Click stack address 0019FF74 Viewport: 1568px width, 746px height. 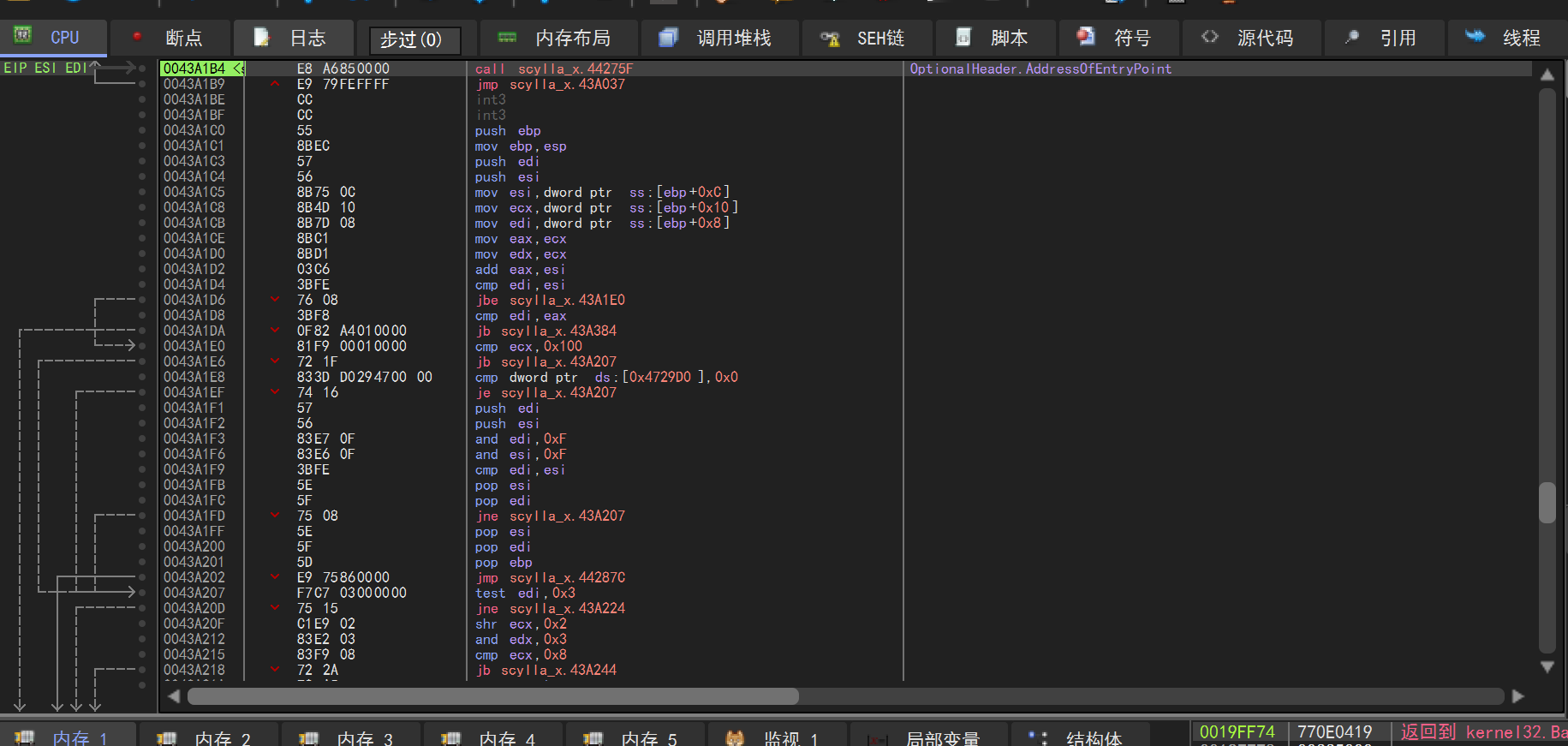coord(1237,731)
